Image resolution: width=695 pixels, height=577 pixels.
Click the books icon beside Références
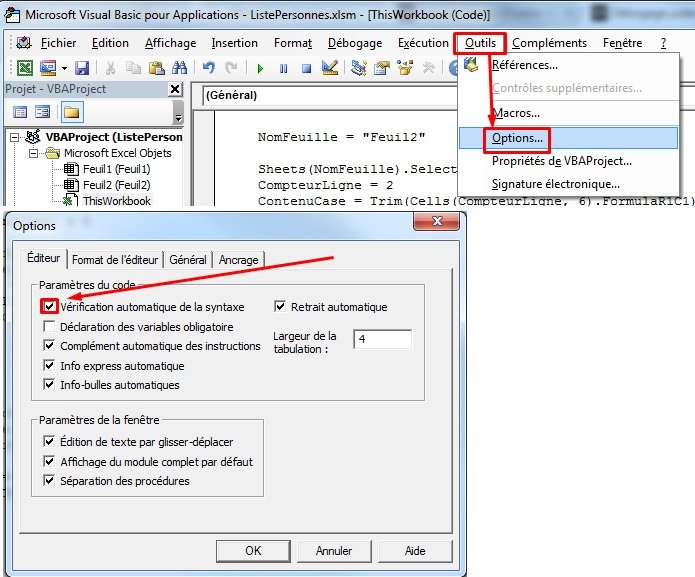point(471,65)
